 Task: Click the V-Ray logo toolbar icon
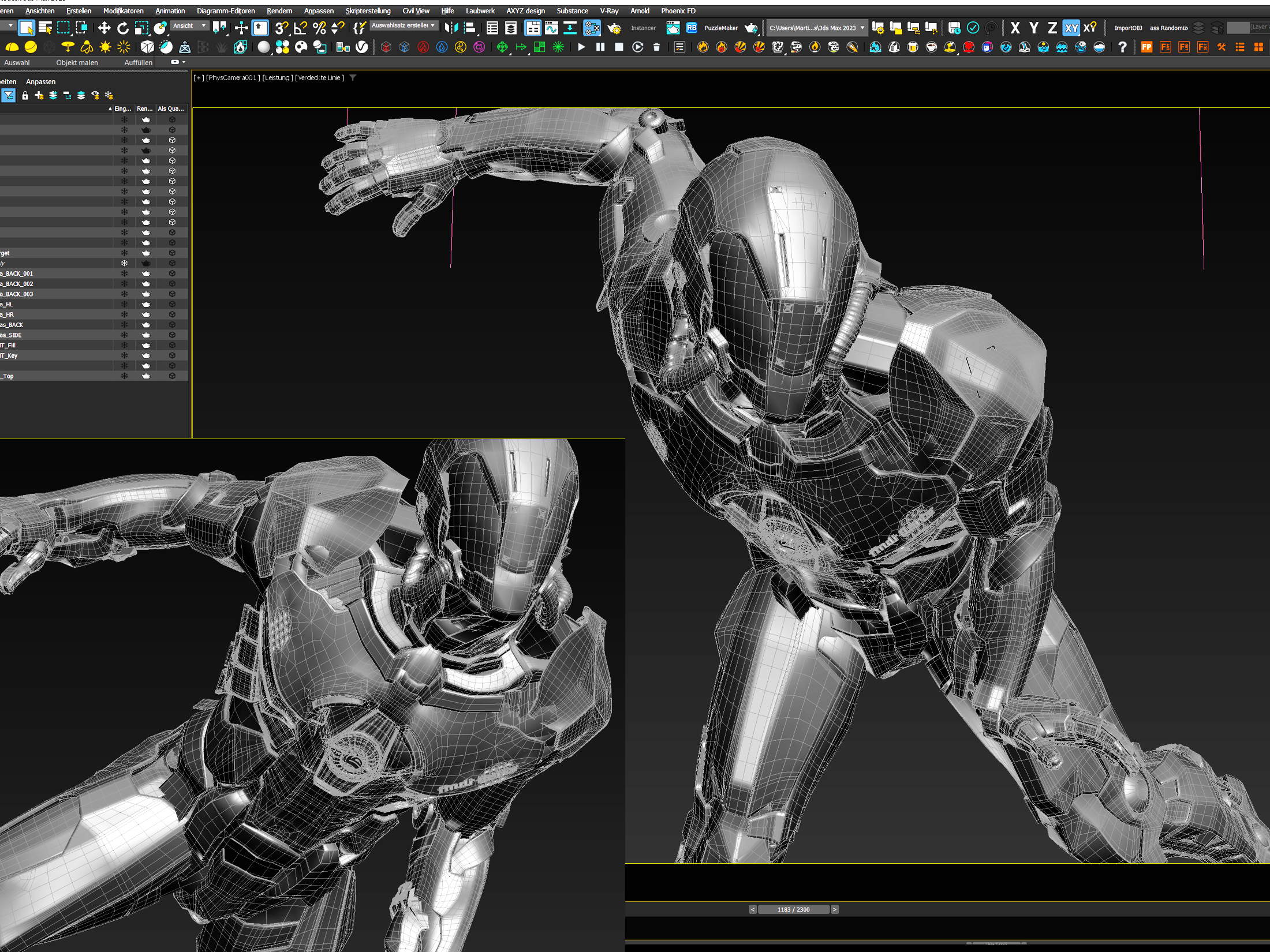(361, 47)
